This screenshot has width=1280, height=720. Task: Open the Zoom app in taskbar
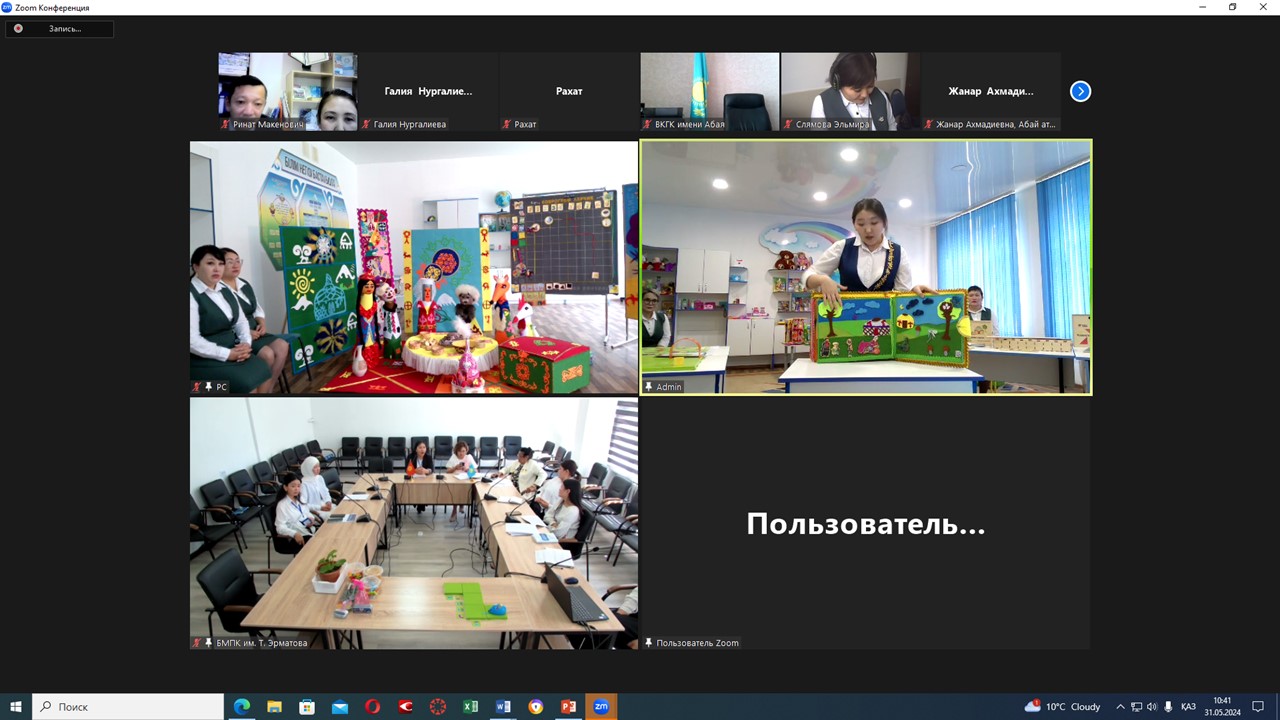point(601,707)
